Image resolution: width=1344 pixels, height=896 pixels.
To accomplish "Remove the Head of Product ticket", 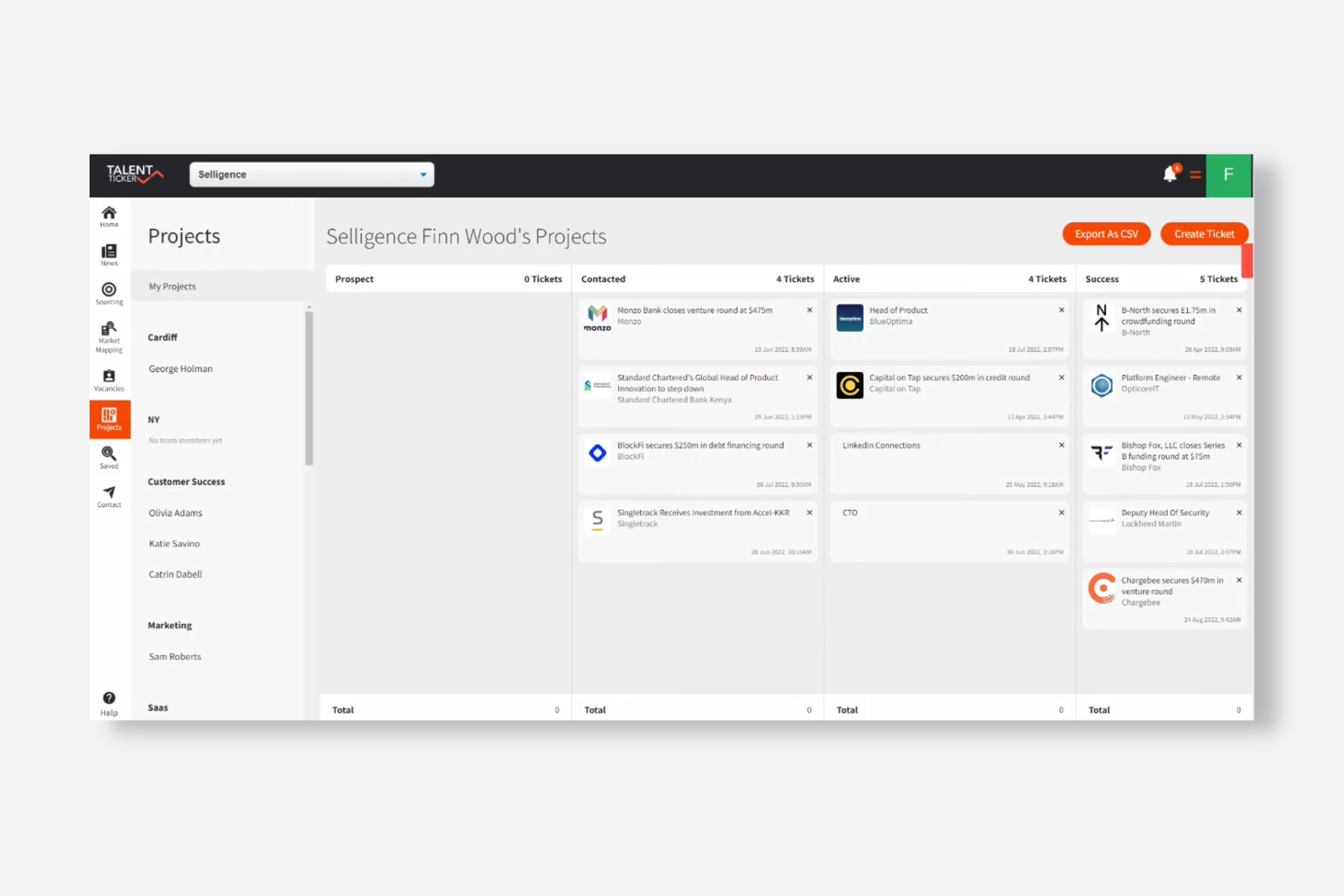I will click(x=1062, y=310).
